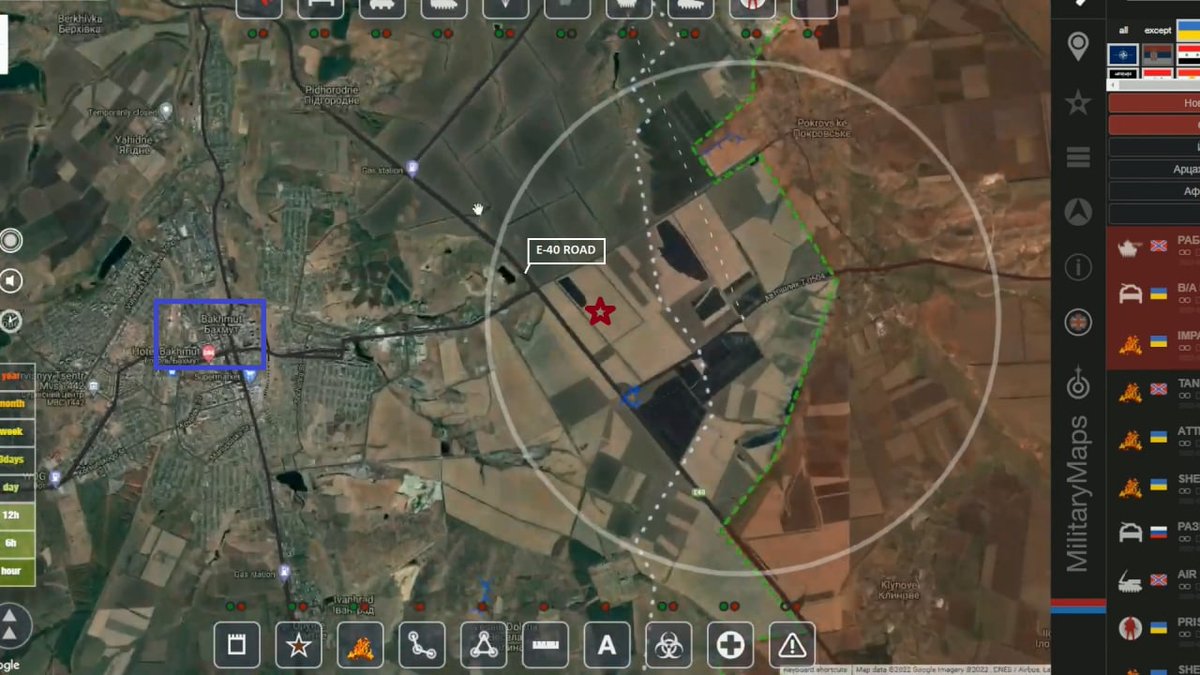Open the ATT event row
1200x675 pixels.
pos(1153,439)
